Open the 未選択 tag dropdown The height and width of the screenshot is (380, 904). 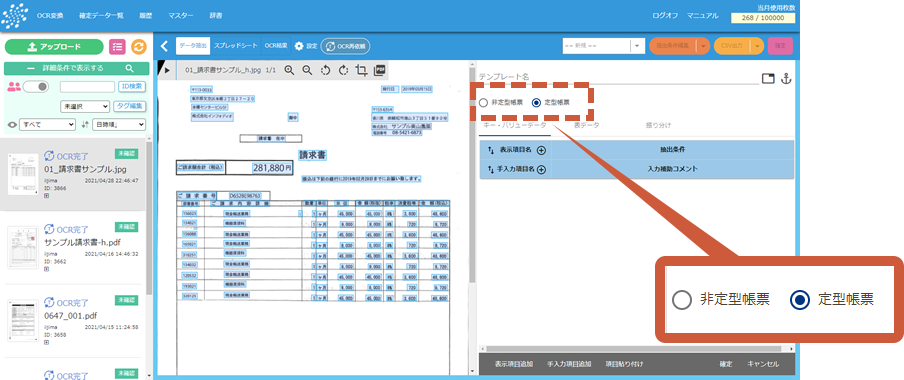click(x=85, y=107)
